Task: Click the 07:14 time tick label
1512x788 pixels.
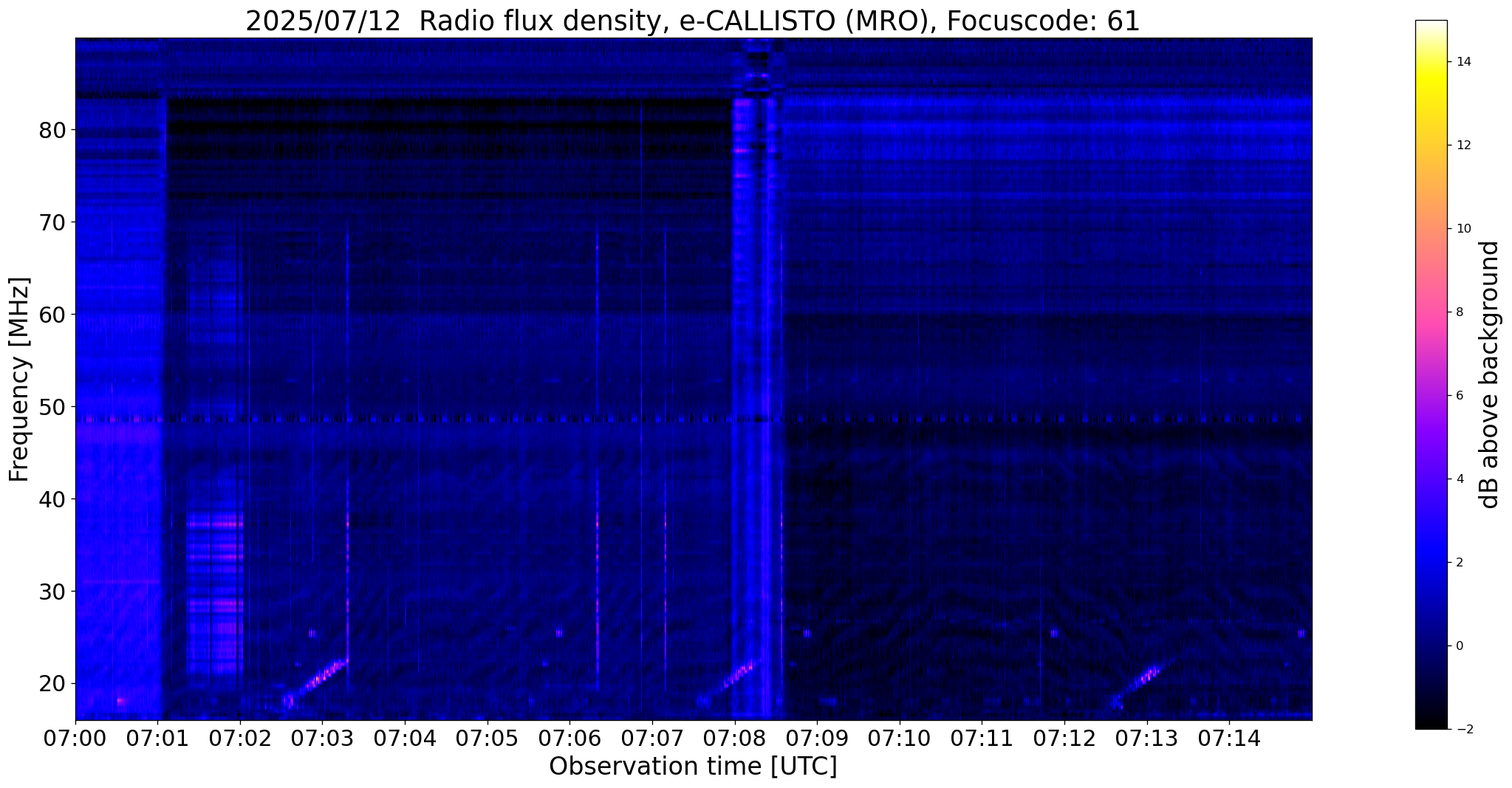Action: [x=1230, y=739]
